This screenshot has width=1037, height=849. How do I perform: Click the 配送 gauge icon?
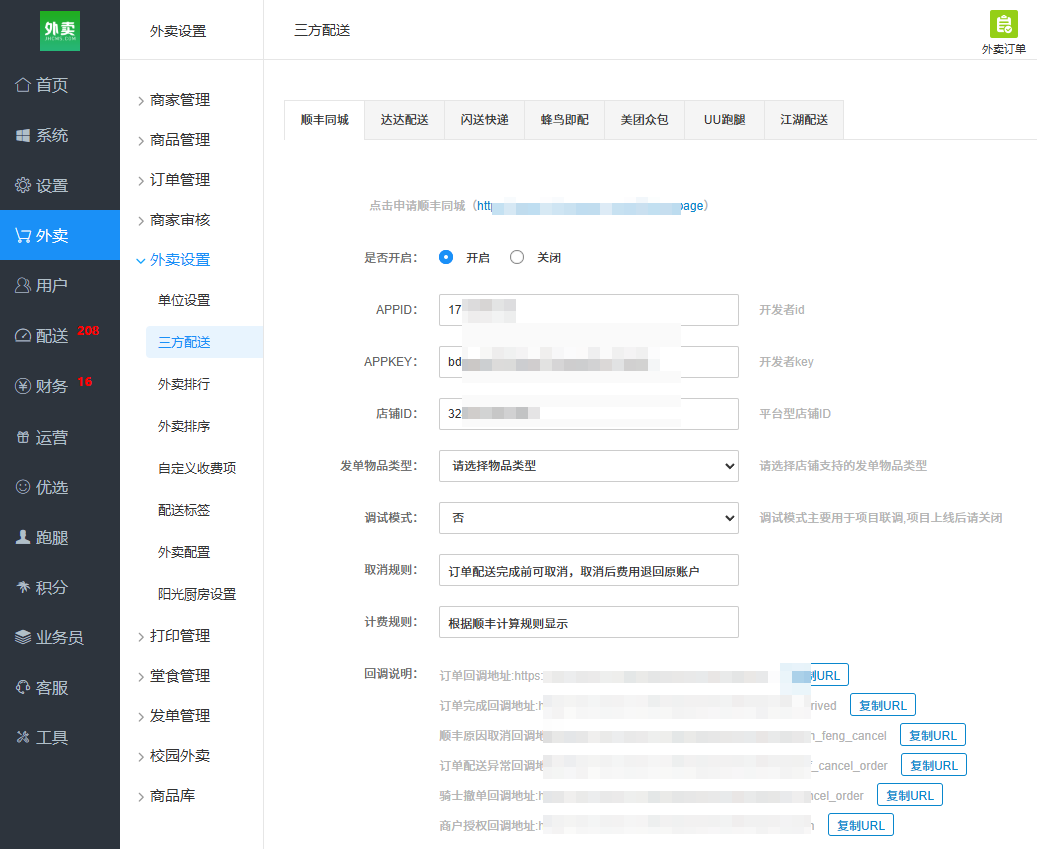pyautogui.click(x=23, y=336)
